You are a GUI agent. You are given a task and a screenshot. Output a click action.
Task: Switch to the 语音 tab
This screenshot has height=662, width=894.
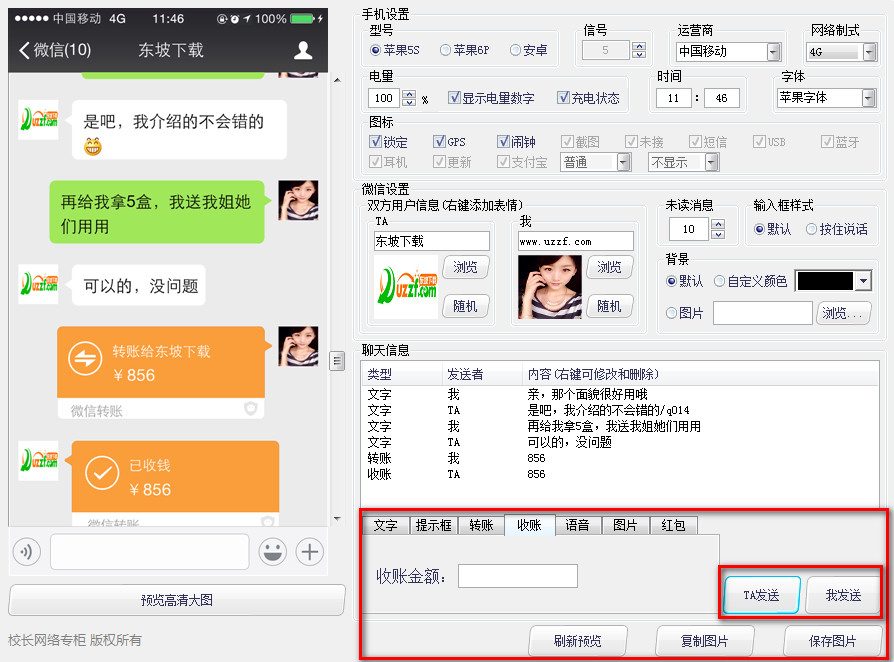[578, 524]
